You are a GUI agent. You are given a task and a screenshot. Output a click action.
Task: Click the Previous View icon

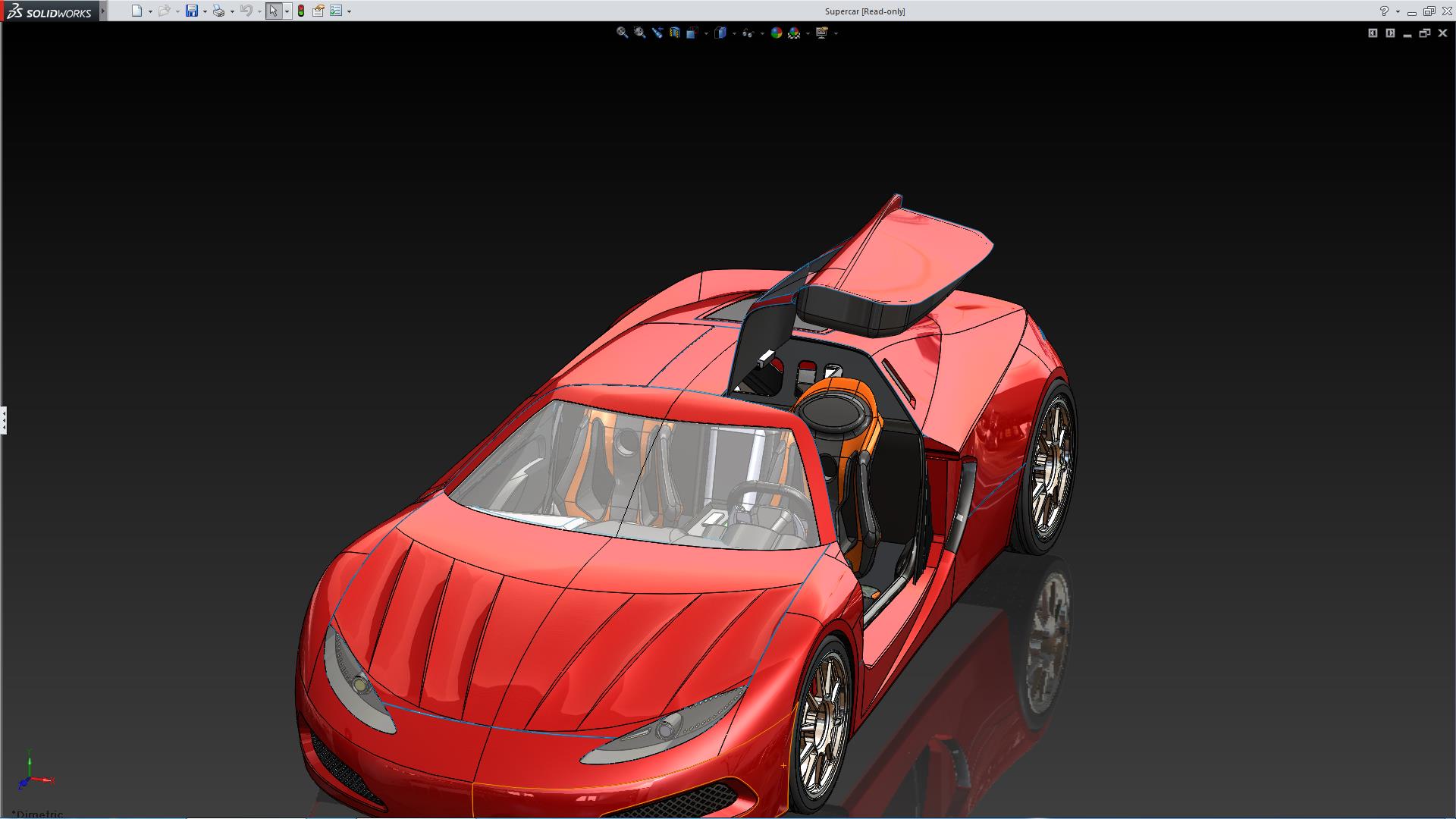pyautogui.click(x=657, y=33)
